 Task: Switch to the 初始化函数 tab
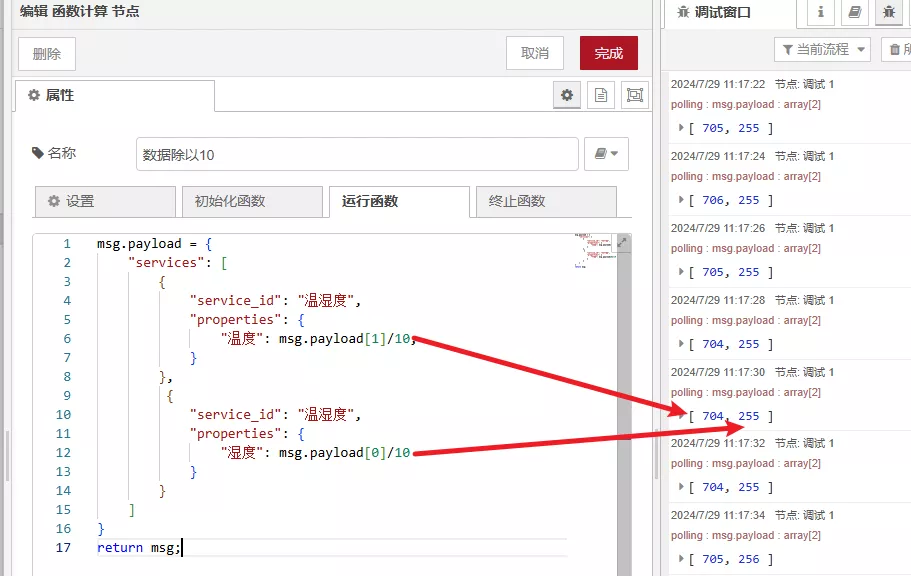[249, 201]
